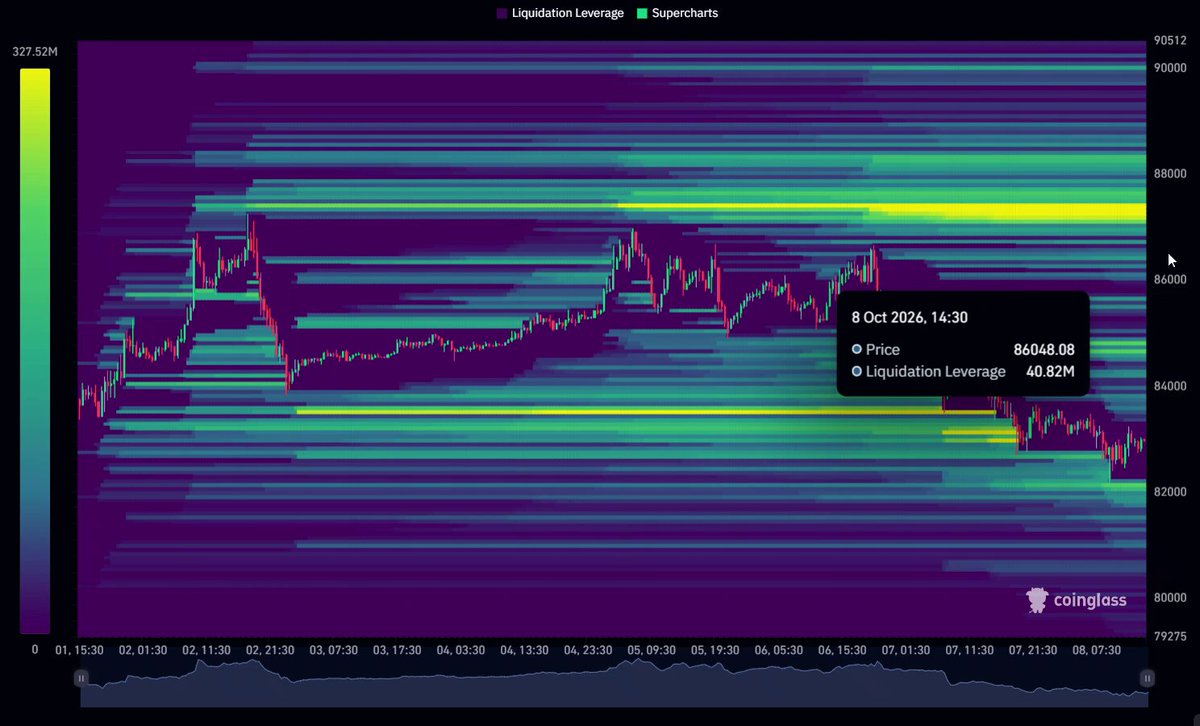Click the 04, 23:30 time axis label
The image size is (1200, 726).
(x=588, y=650)
